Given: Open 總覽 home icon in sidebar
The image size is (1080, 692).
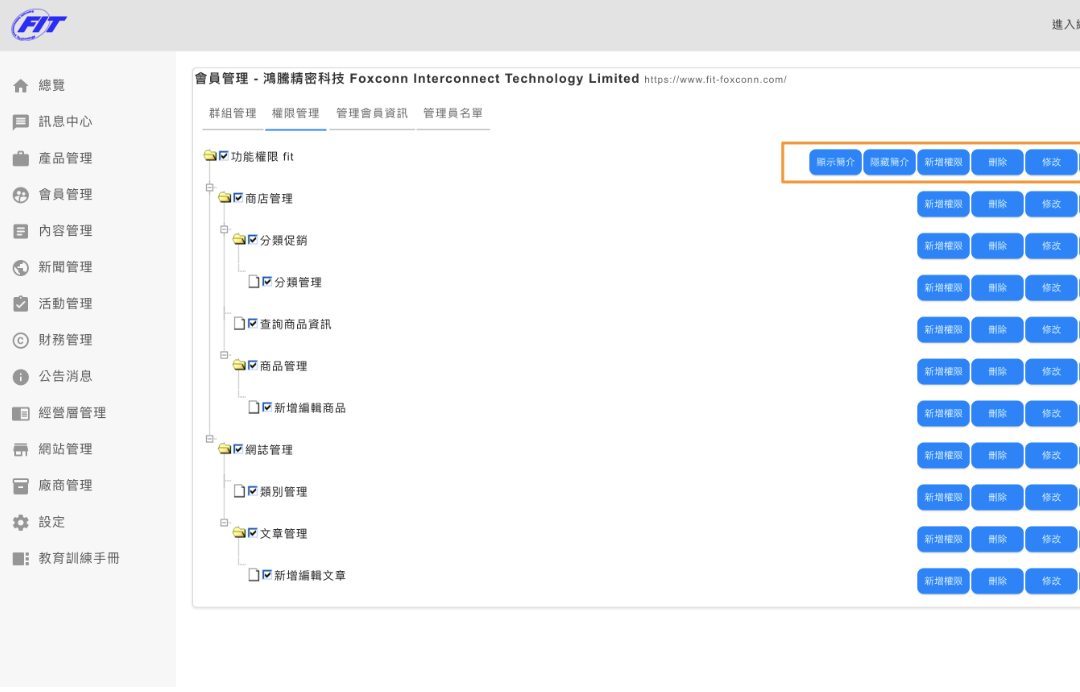Looking at the screenshot, I should pos(21,85).
